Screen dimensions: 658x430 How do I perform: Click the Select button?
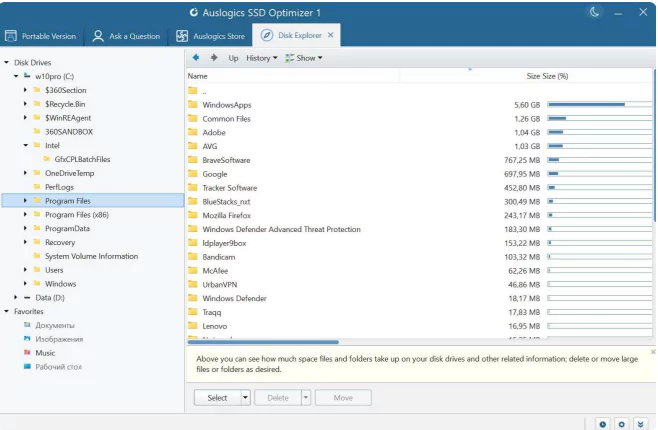pyautogui.click(x=217, y=397)
